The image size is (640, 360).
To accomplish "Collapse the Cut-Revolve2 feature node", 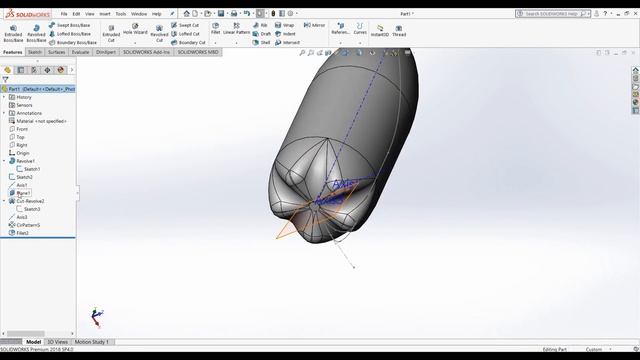I will tap(4, 201).
